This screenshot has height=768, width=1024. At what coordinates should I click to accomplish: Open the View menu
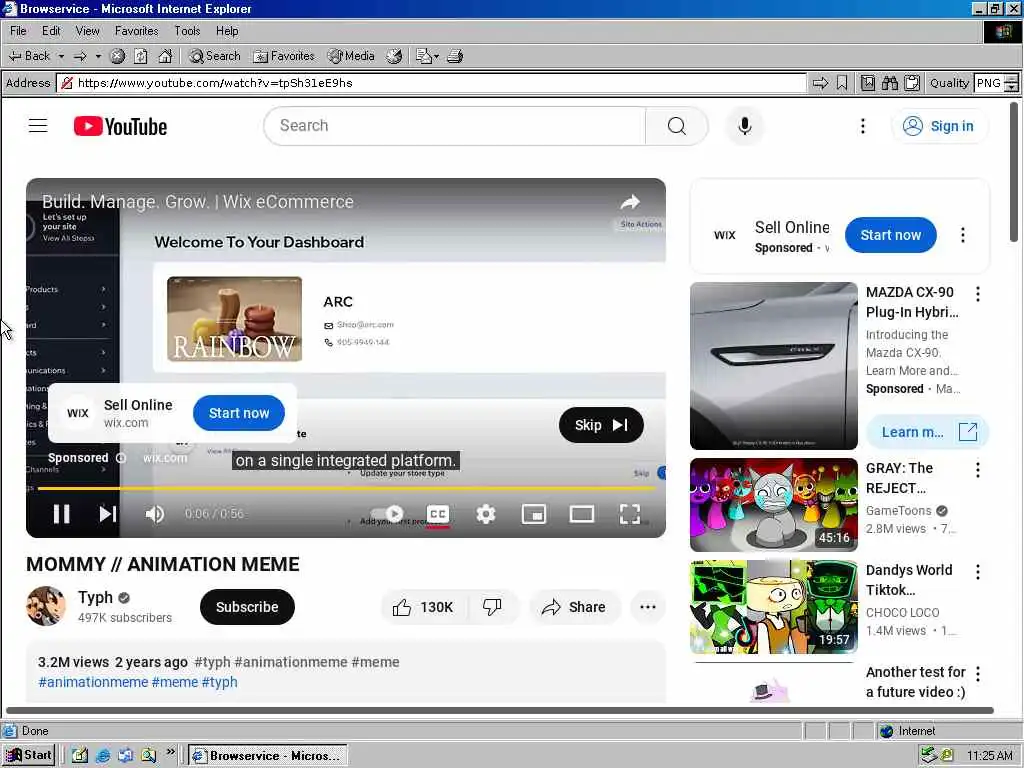88,31
